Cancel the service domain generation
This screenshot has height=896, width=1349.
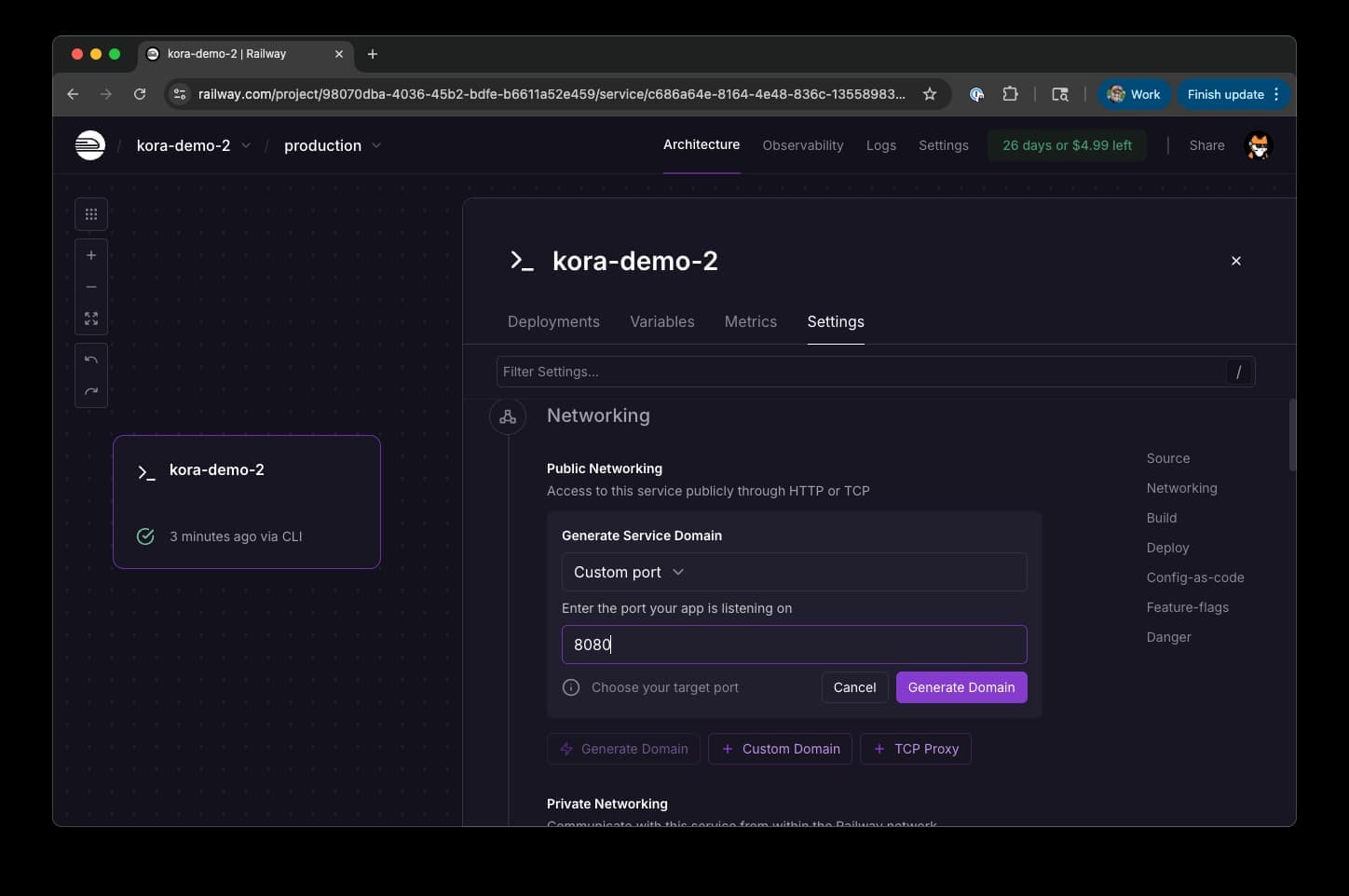(x=854, y=687)
